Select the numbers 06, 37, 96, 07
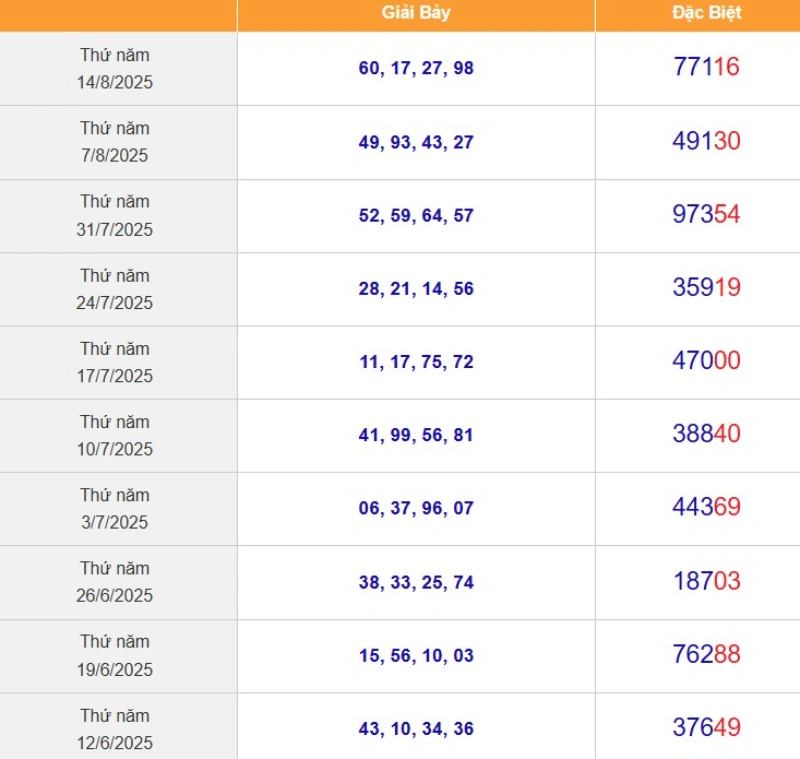The width and height of the screenshot is (800, 759). 416,508
